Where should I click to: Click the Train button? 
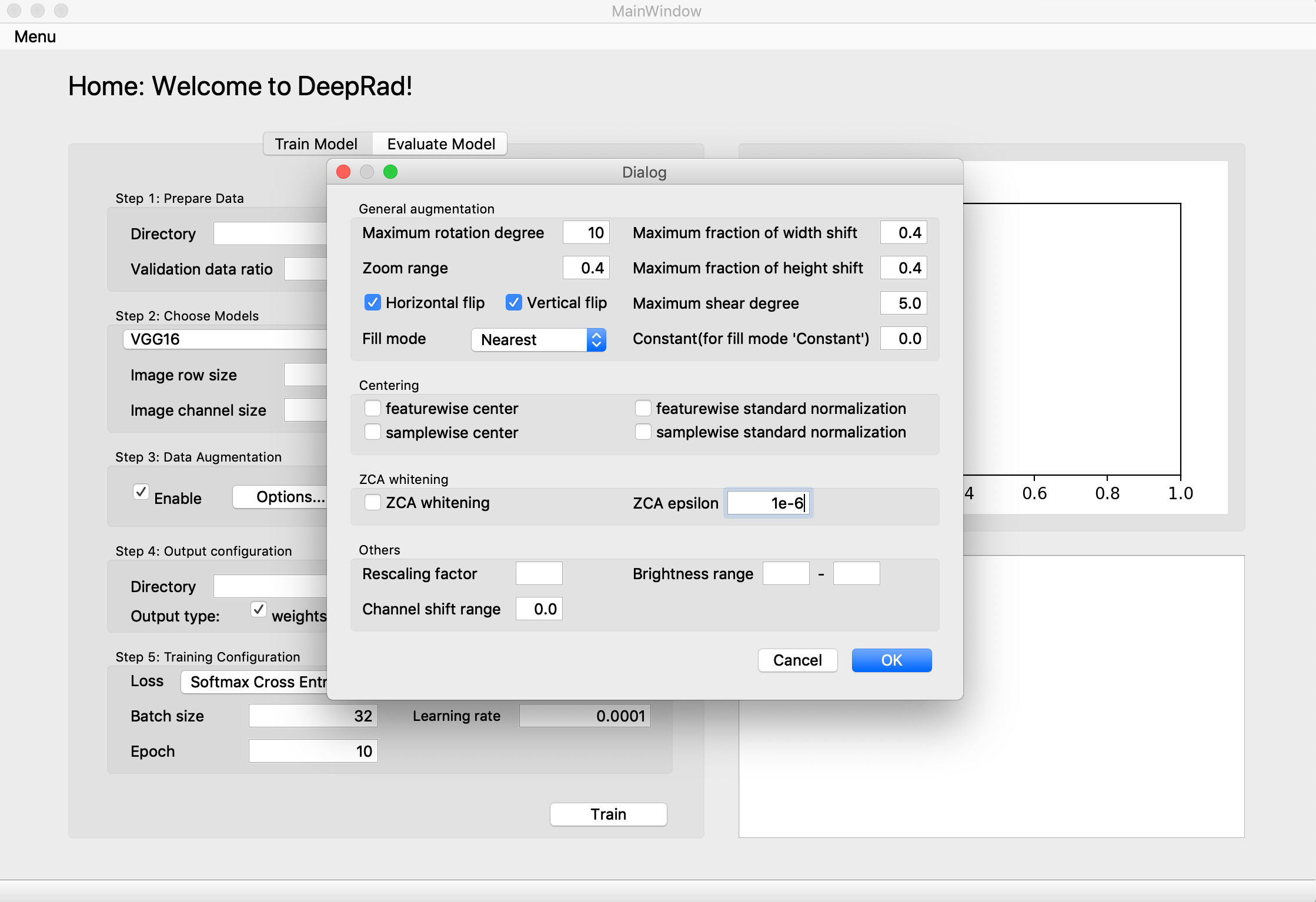(608, 814)
